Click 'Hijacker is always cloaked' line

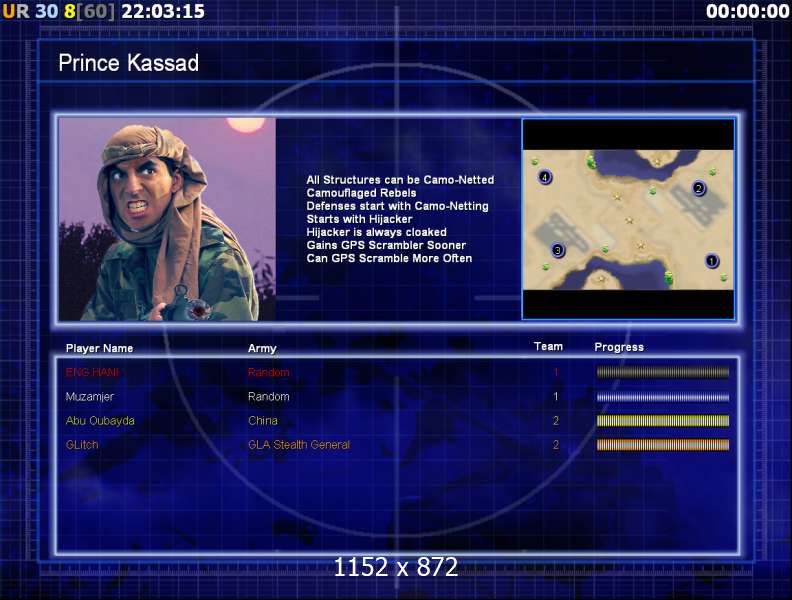click(x=376, y=232)
